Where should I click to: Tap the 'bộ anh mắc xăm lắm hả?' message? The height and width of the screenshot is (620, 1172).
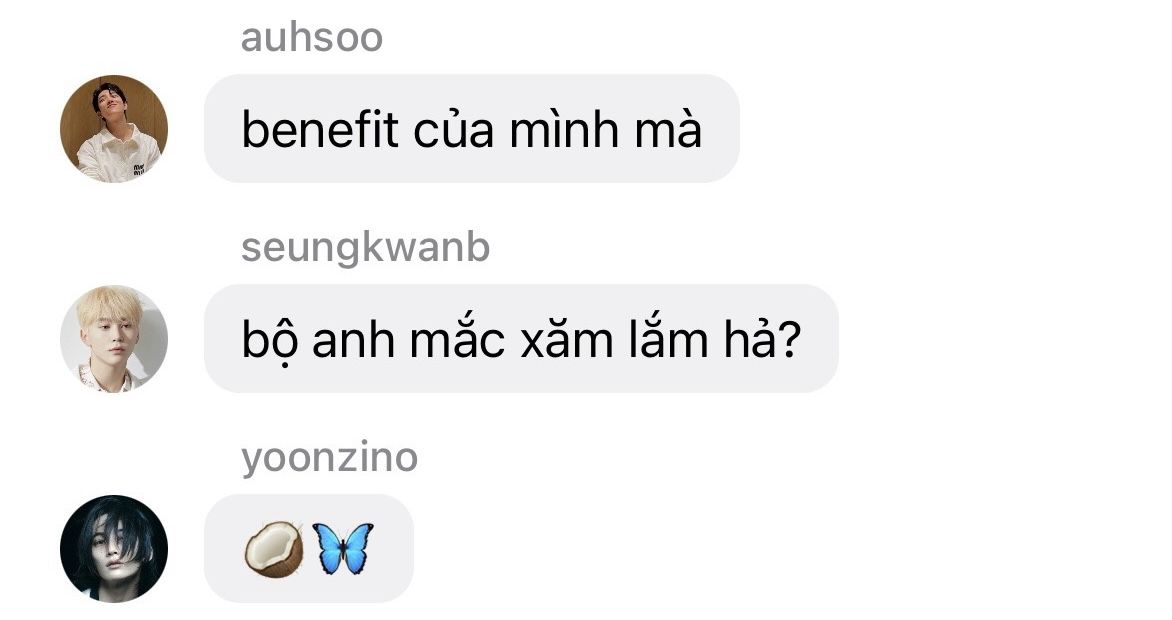point(521,339)
